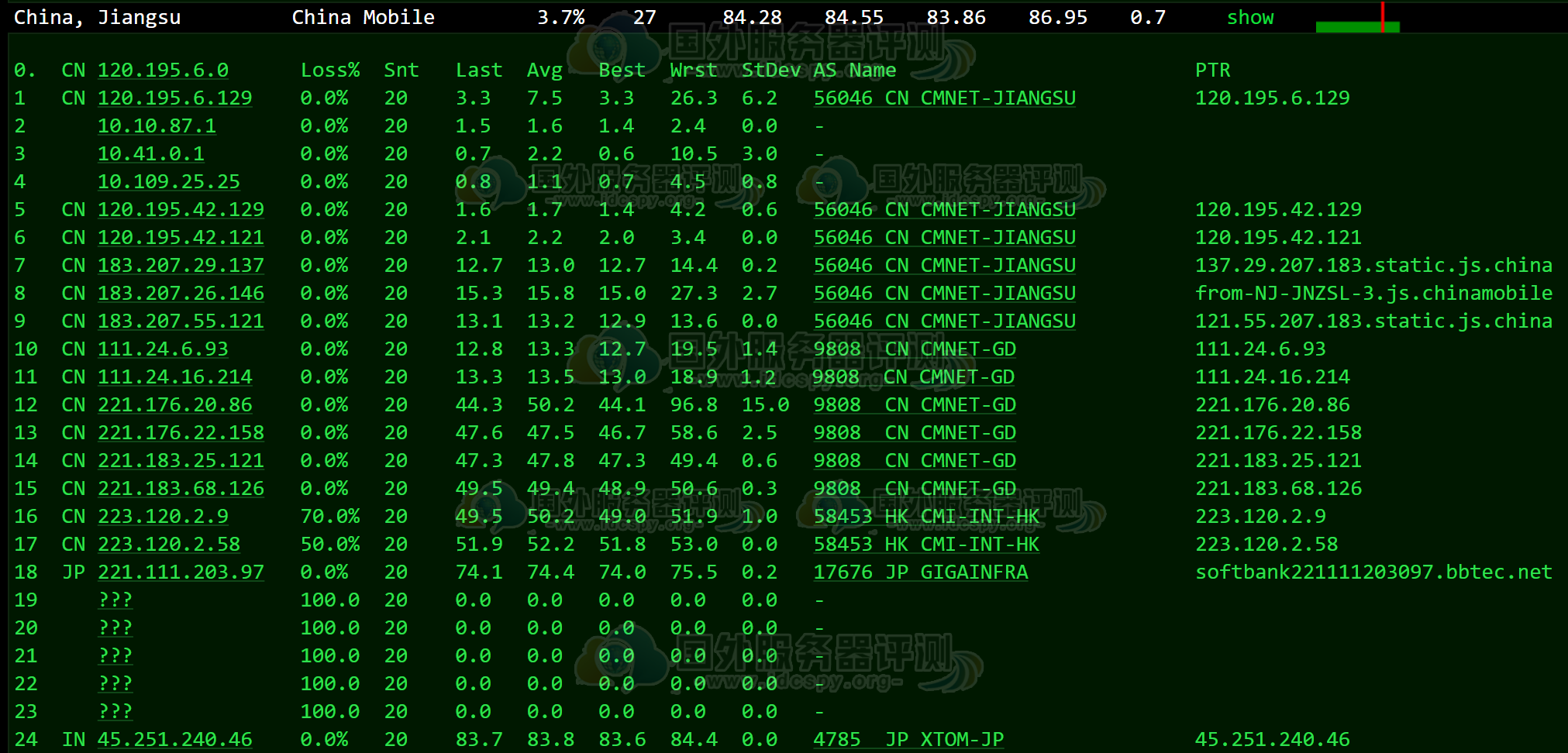Open IP link 223.120.2.58
This screenshot has width=1568, height=753.
[168, 544]
